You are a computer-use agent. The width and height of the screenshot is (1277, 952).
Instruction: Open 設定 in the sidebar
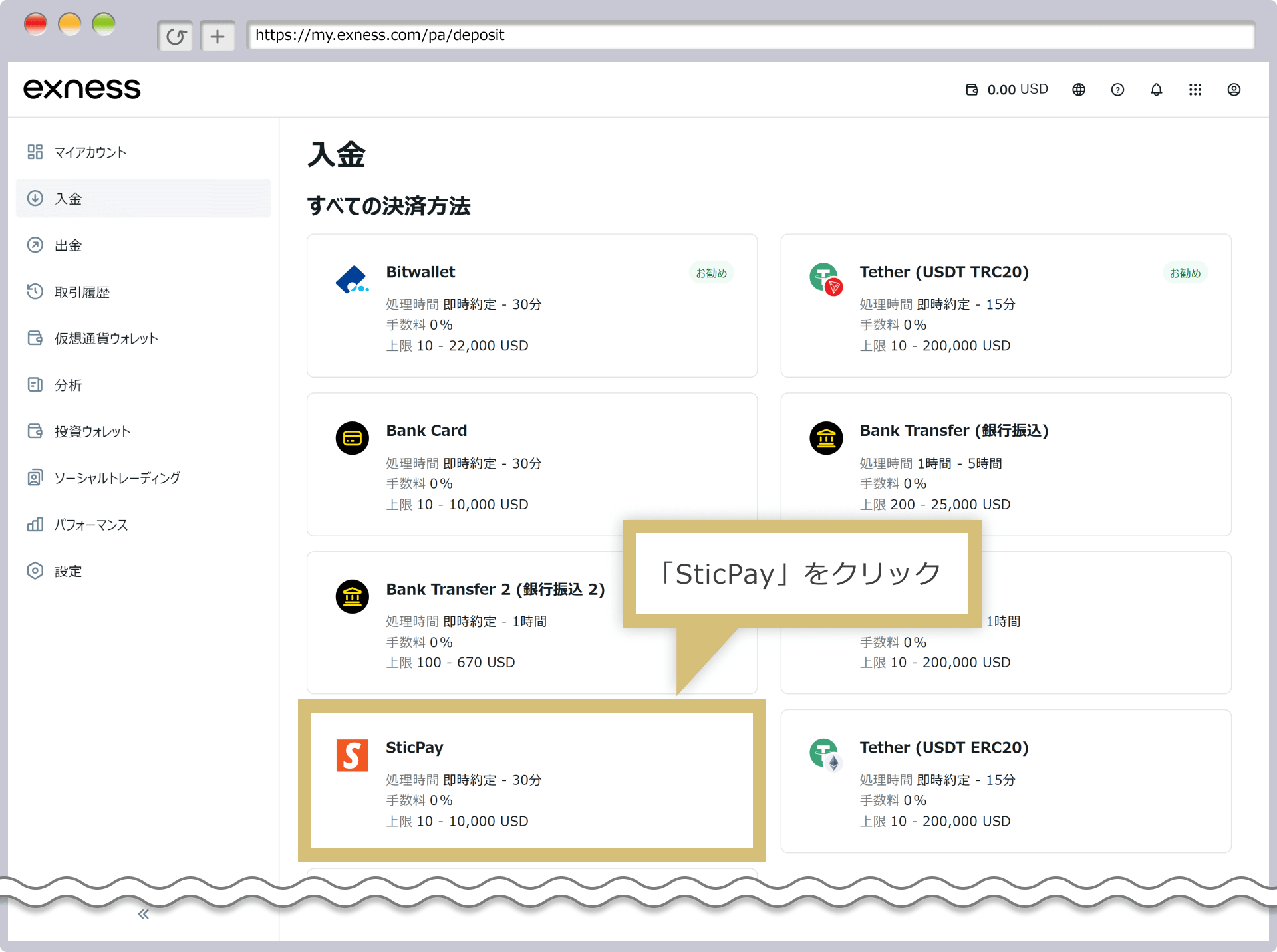click(143, 571)
